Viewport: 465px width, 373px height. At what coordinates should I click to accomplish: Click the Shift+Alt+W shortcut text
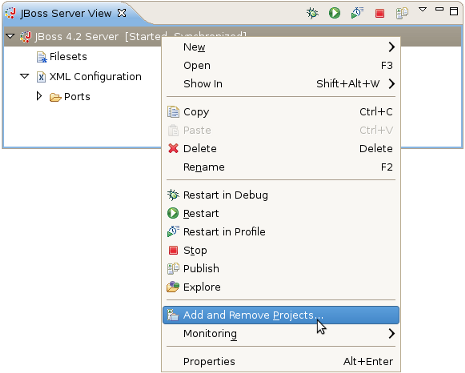click(x=348, y=83)
